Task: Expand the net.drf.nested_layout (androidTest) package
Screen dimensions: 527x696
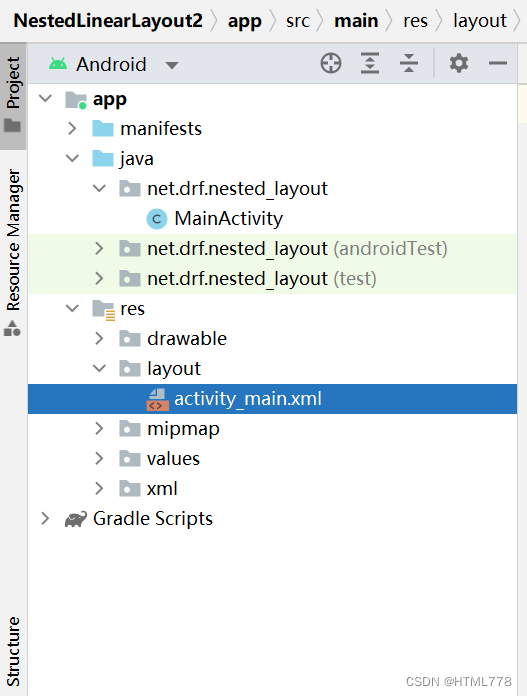Action: coord(99,249)
